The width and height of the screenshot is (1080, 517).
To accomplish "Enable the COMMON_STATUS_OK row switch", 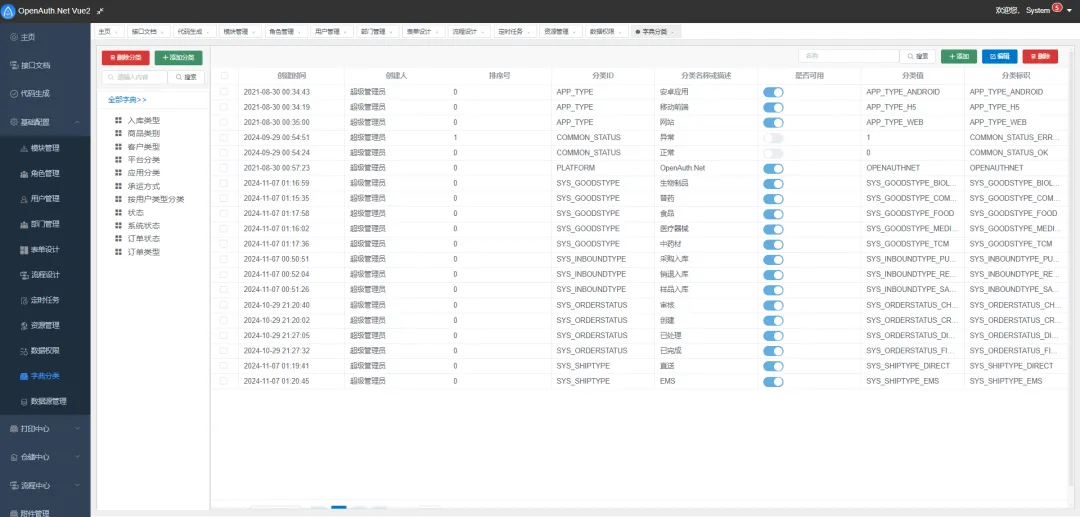I will pos(773,153).
